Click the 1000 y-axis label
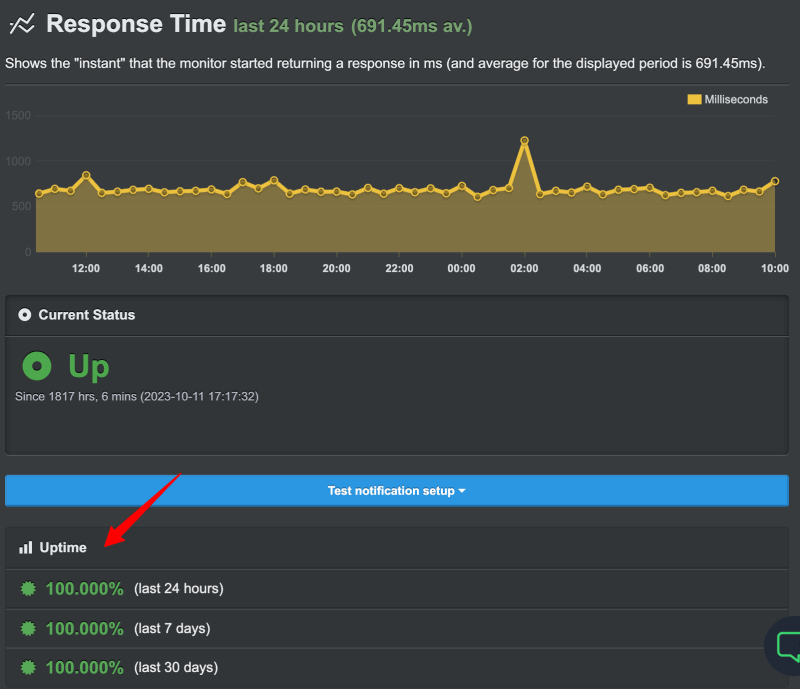 pyautogui.click(x=18, y=161)
